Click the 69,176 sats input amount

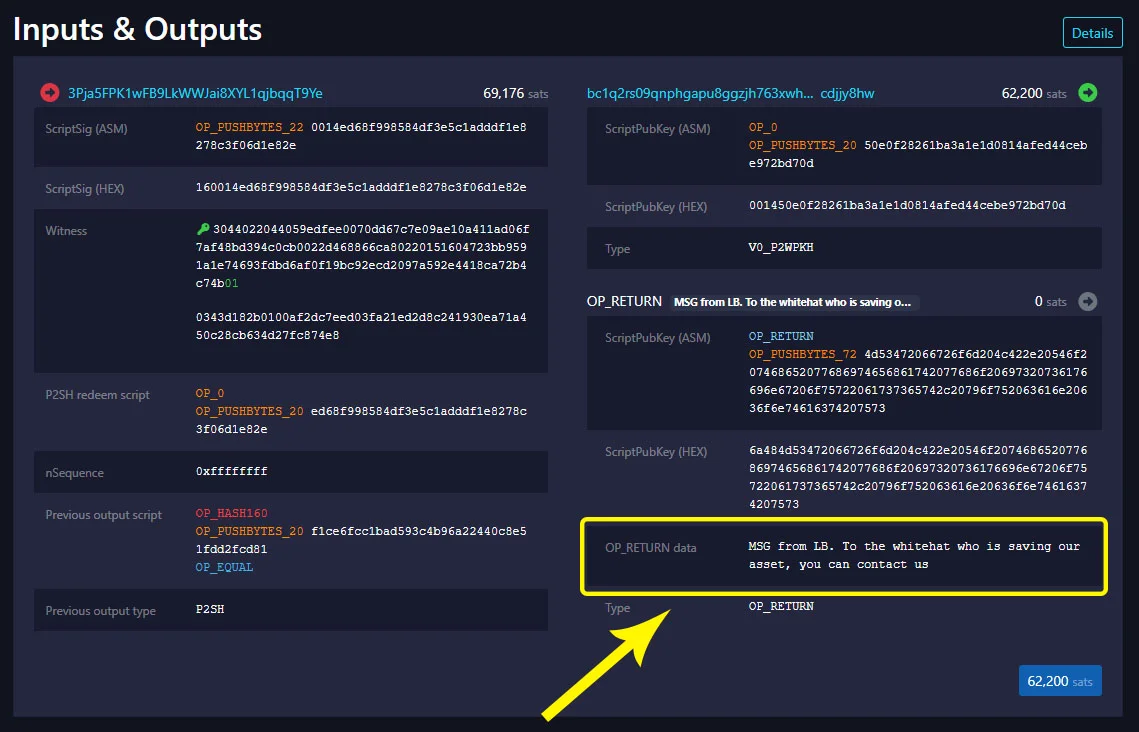tap(515, 93)
